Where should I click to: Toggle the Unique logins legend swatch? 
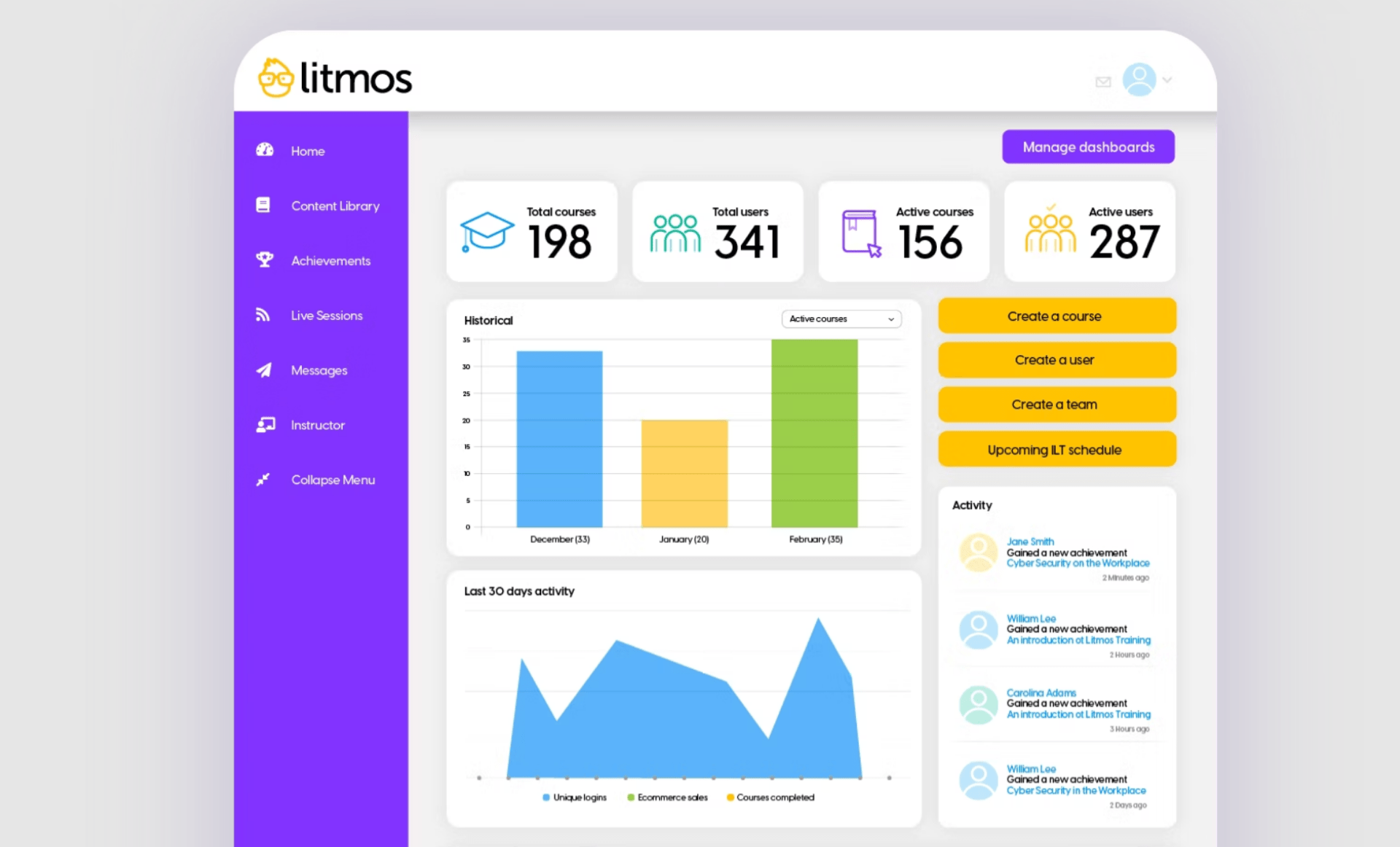click(546, 797)
